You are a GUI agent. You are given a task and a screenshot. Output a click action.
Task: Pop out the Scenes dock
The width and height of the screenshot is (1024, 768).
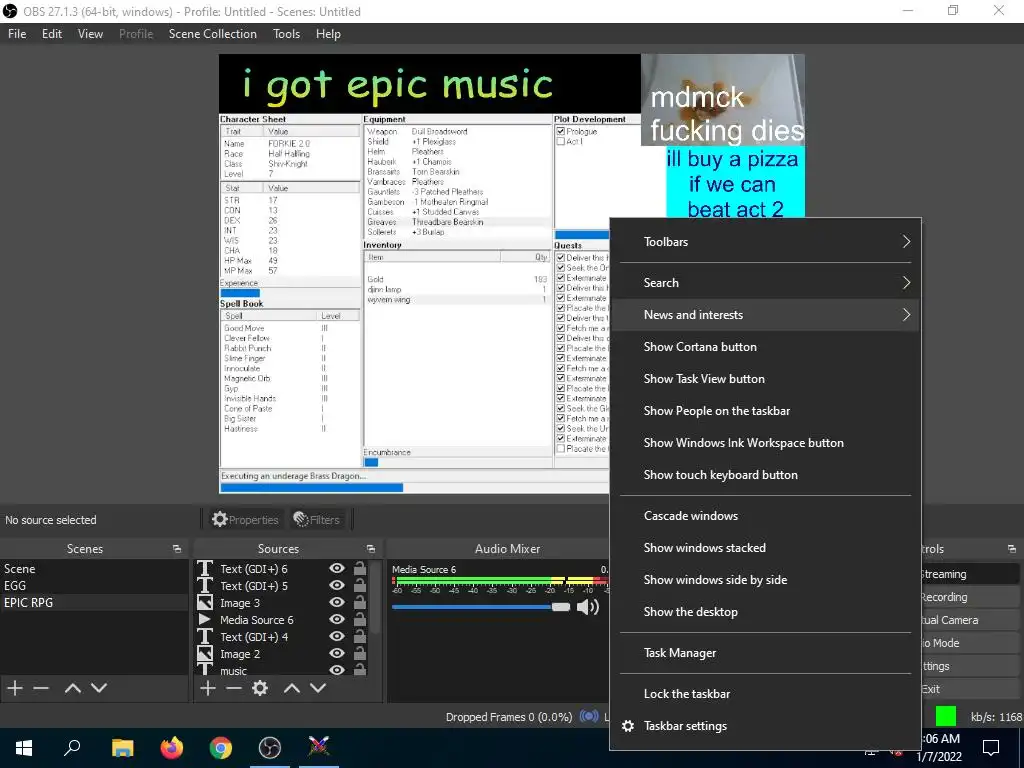click(x=176, y=549)
